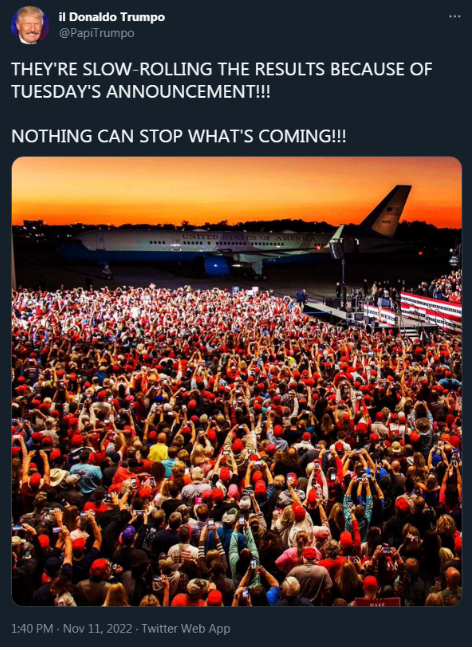472x650 pixels.
Task: Open the il Donaldo Trumpo display name link
Action: (111, 17)
